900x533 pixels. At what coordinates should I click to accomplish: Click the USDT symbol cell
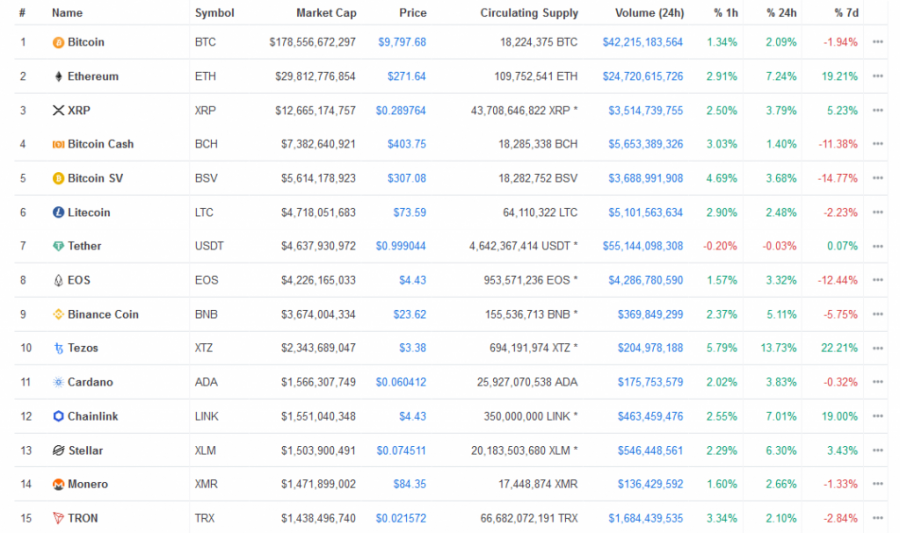point(209,246)
